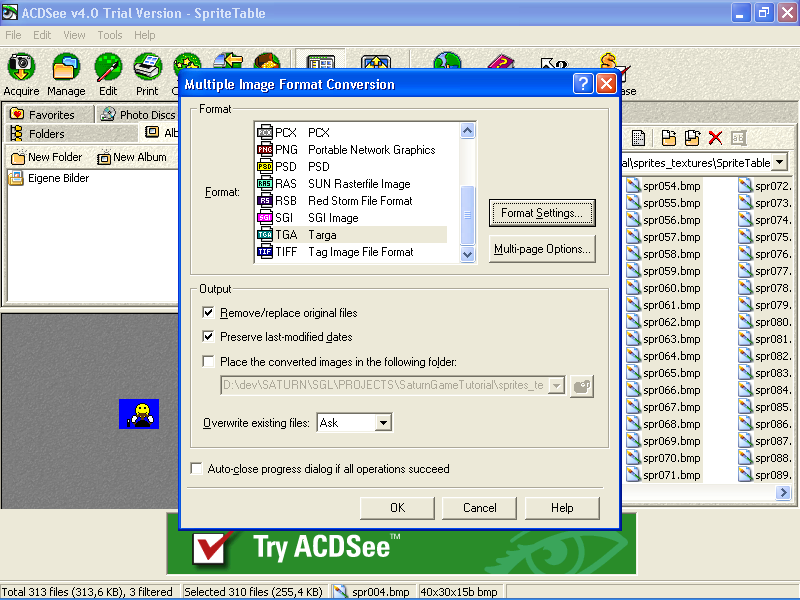Select file spr065.bmp
This screenshot has height=600, width=800.
[x=664, y=373]
